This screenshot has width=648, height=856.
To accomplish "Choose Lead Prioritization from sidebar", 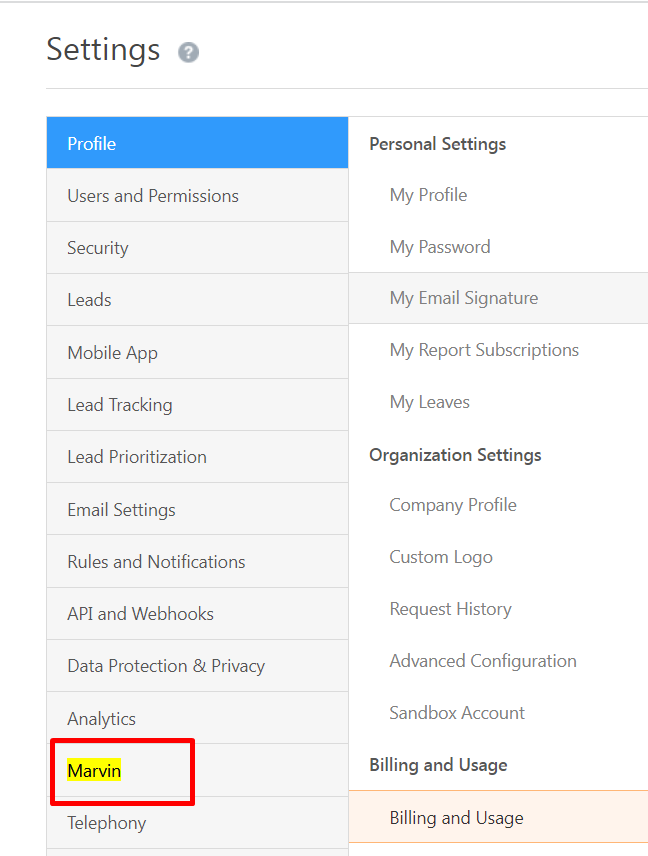I will click(137, 457).
